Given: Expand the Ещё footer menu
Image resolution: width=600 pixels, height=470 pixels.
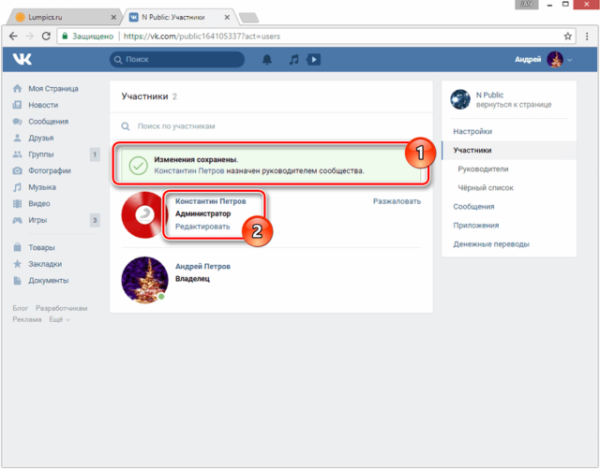Looking at the screenshot, I should (59, 319).
